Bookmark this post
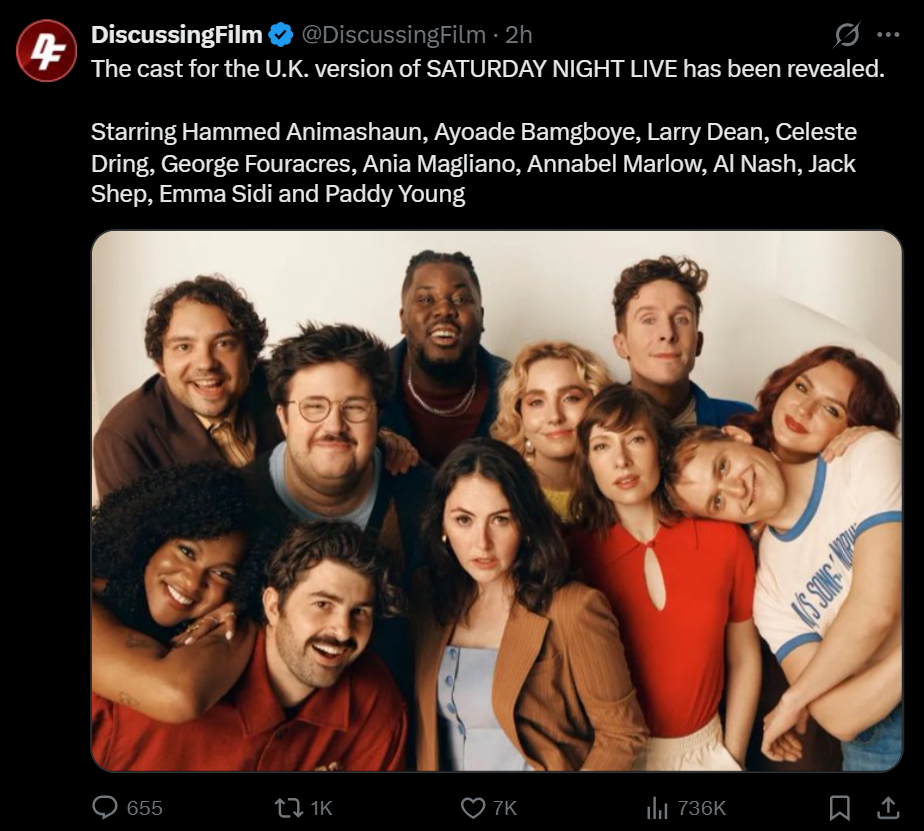 point(839,807)
